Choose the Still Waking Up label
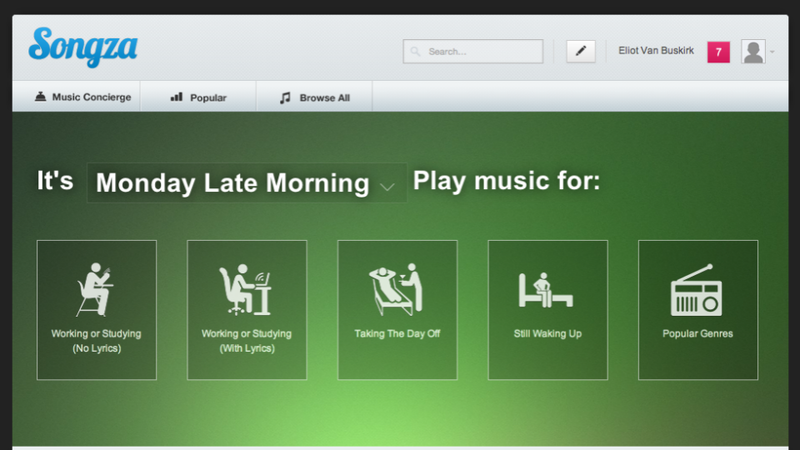Image resolution: width=800 pixels, height=450 pixels. (547, 334)
